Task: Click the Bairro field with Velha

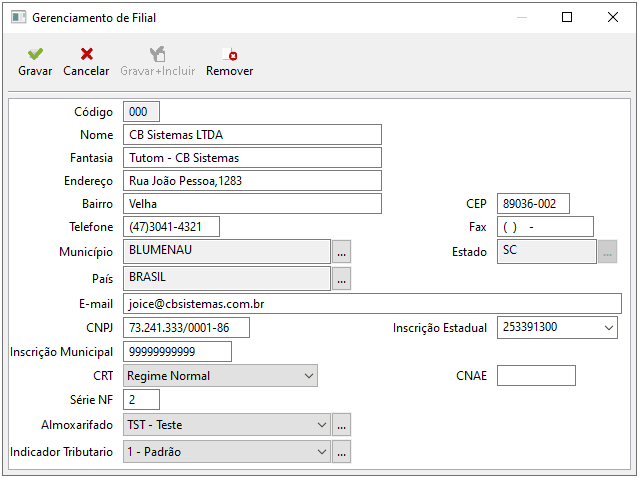Action: (x=252, y=204)
